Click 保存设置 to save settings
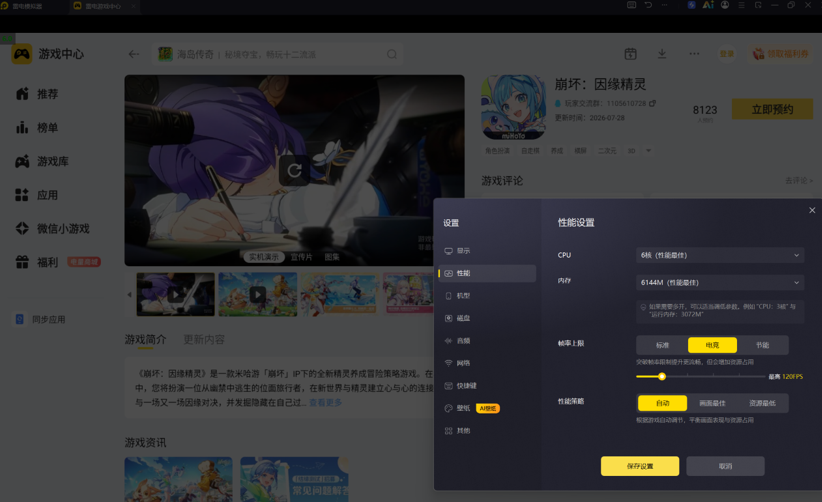This screenshot has height=502, width=822. [640, 466]
